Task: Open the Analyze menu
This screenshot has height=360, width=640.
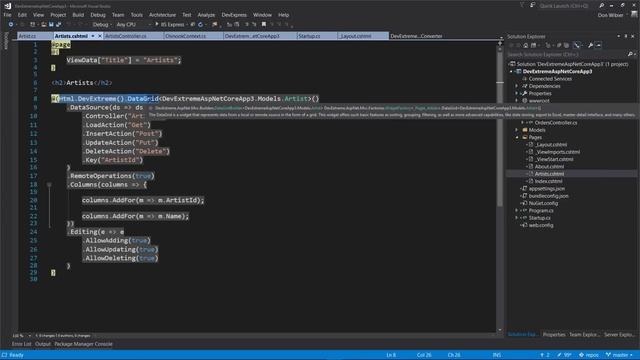Action: pyautogui.click(x=206, y=15)
